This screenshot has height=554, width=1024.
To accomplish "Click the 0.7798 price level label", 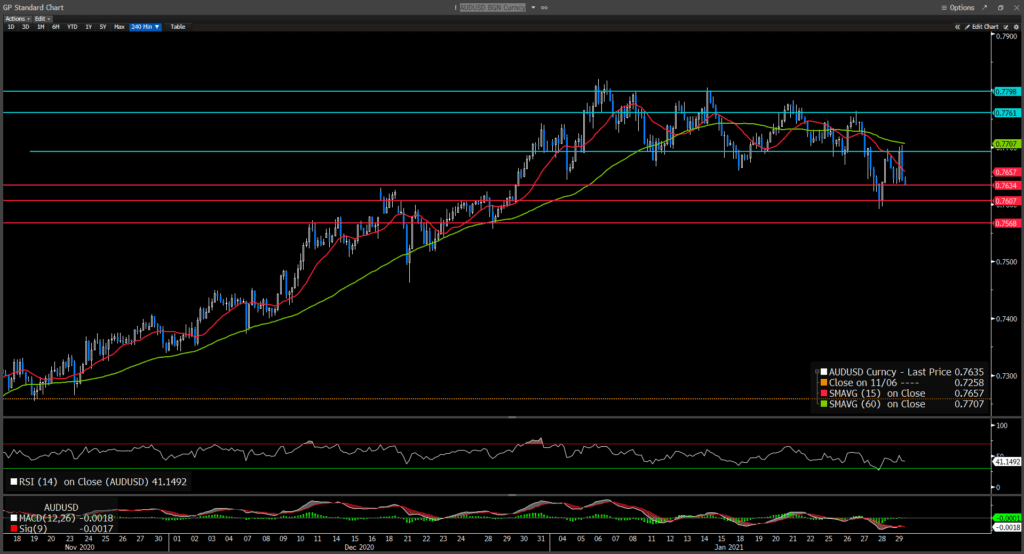I will pos(1006,92).
